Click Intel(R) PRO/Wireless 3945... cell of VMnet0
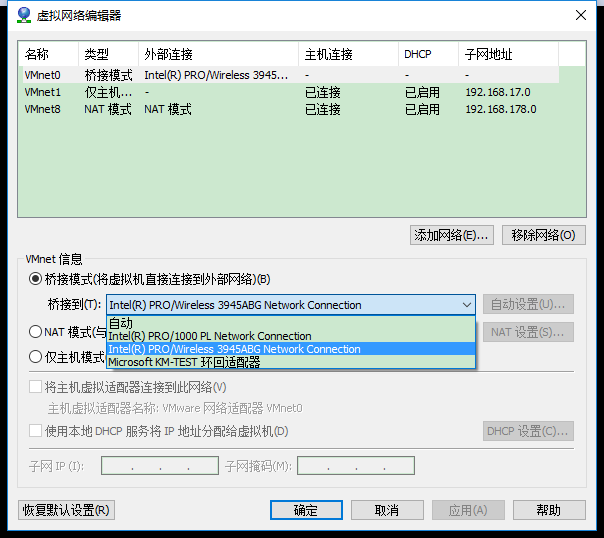 216,75
